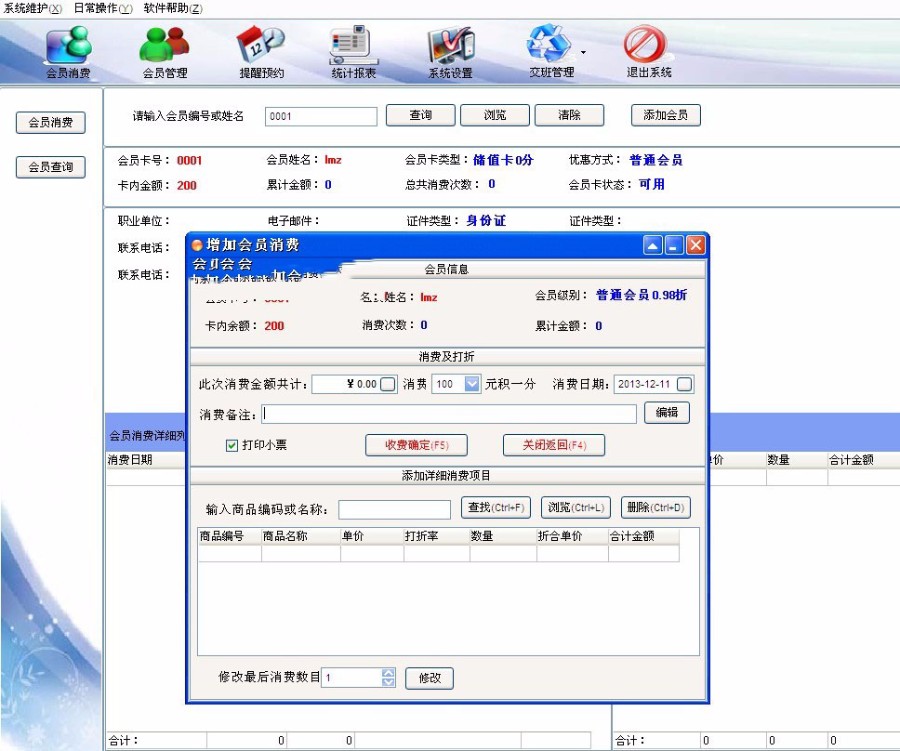Click the 修改 button
Image resolution: width=900 pixels, height=751 pixels.
click(x=429, y=678)
